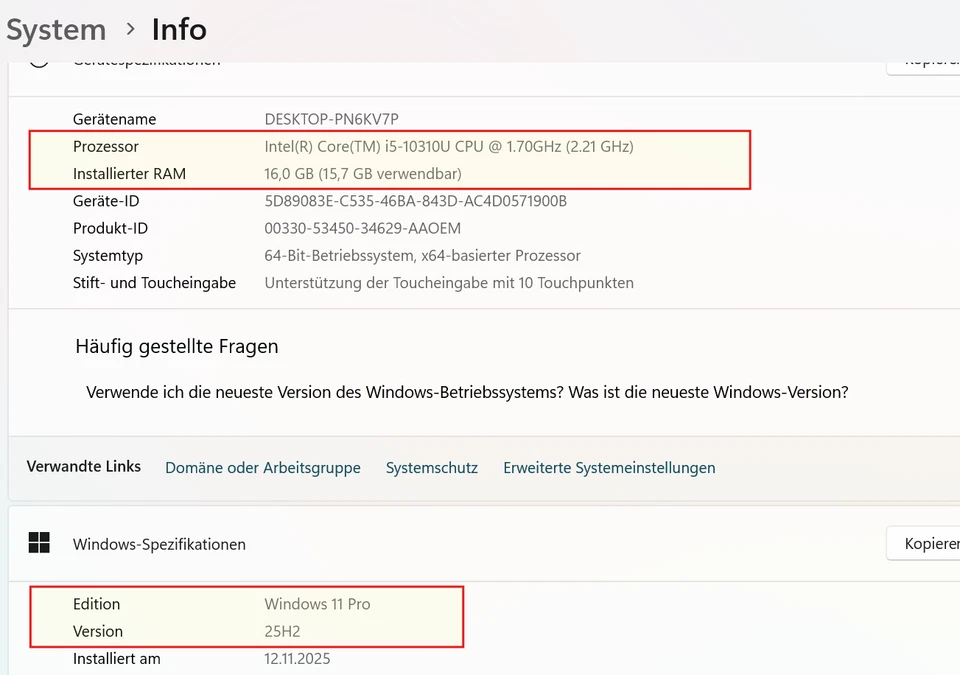Click the Version label
The image size is (960, 675).
(98, 631)
